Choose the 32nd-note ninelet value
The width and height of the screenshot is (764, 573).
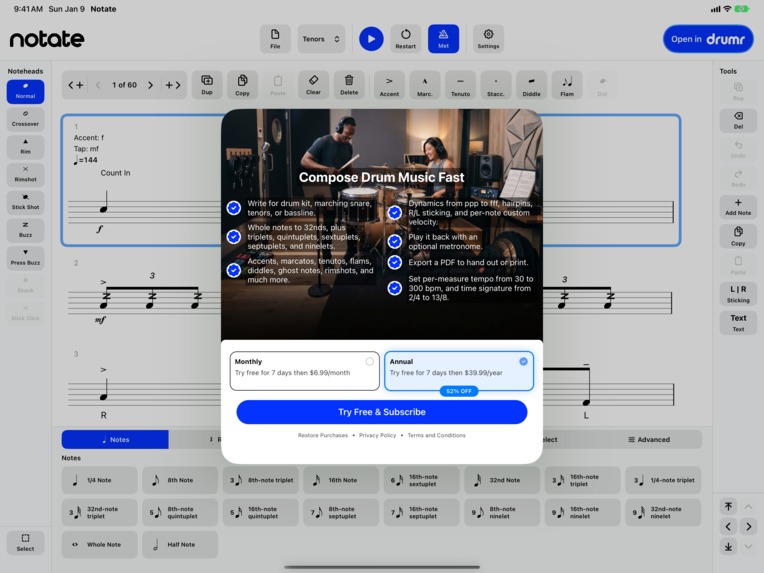point(663,513)
